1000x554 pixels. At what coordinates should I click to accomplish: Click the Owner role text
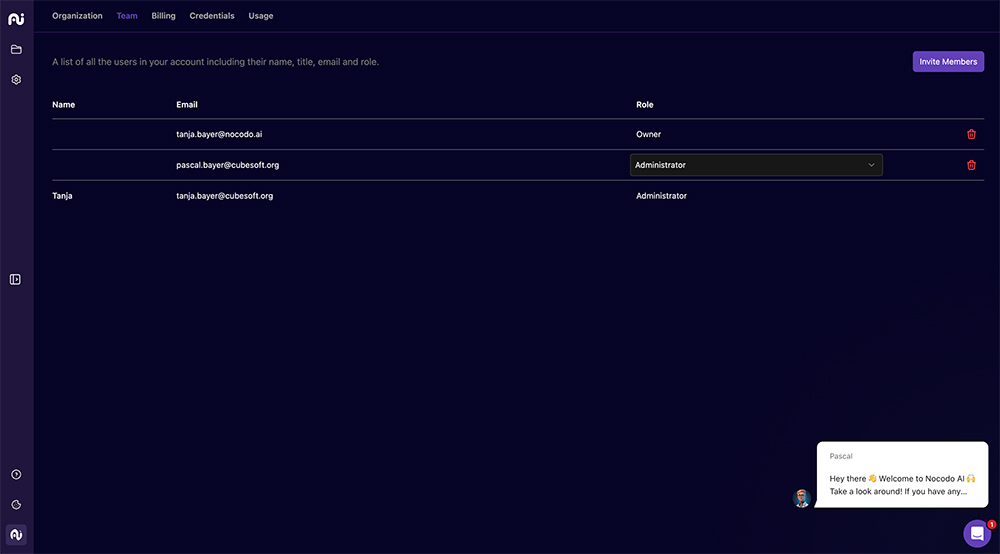pos(648,135)
